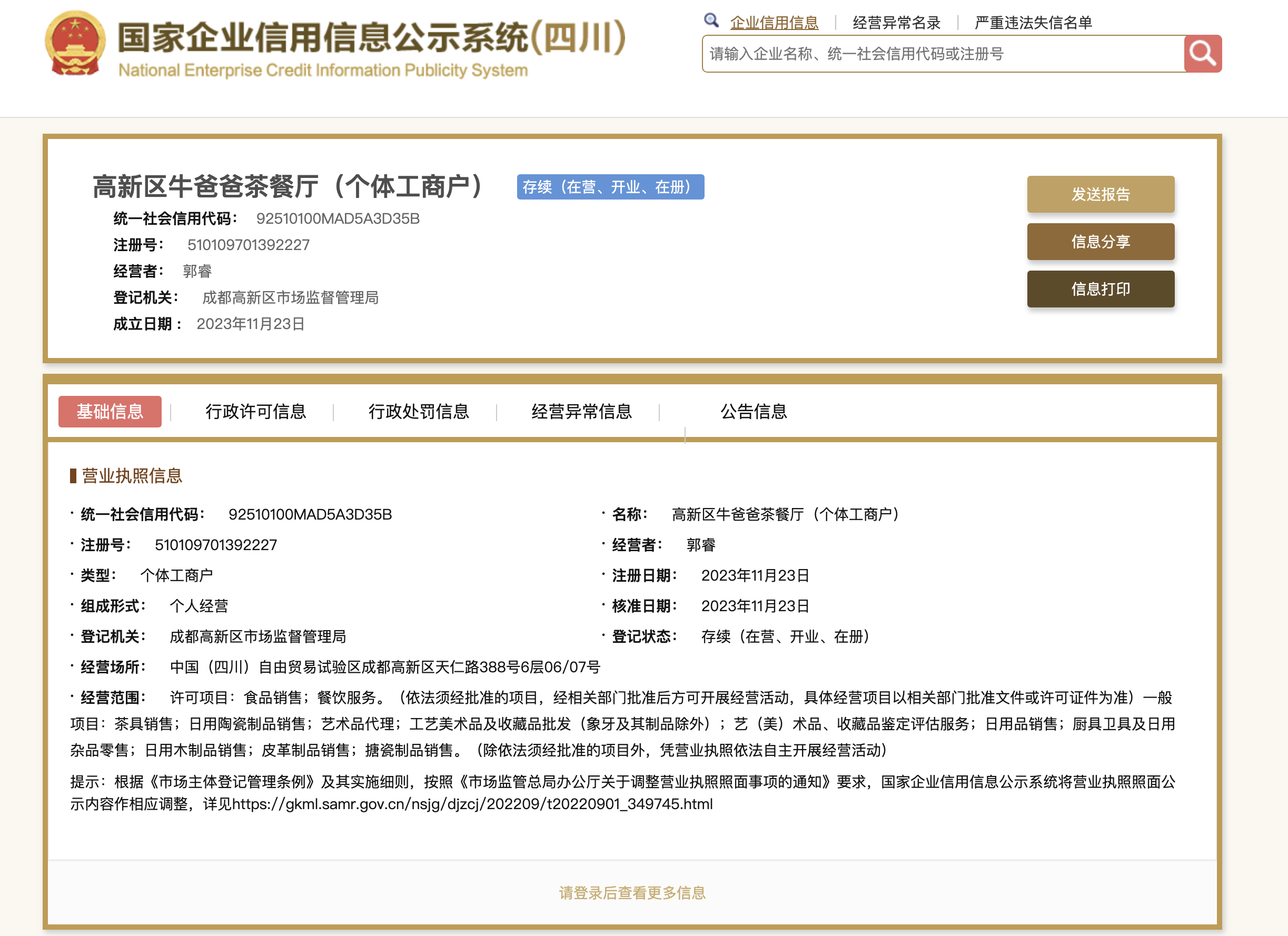Click the red magnifier search button

pyautogui.click(x=1202, y=54)
